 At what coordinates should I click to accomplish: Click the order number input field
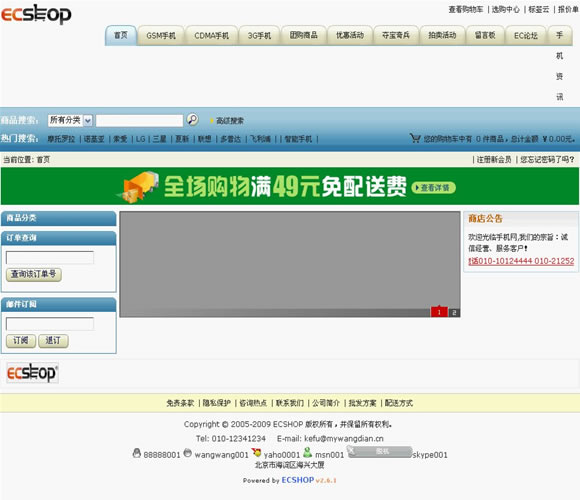[x=50, y=257]
